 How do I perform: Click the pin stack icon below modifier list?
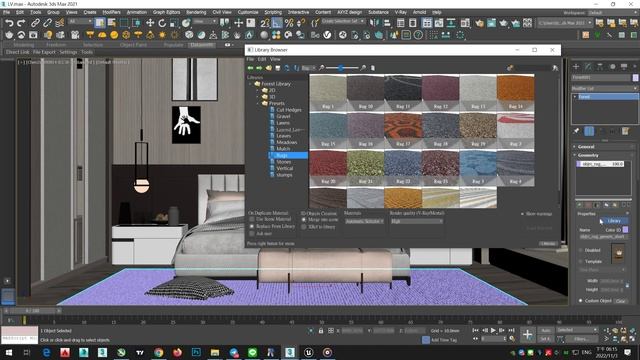pyautogui.click(x=576, y=131)
